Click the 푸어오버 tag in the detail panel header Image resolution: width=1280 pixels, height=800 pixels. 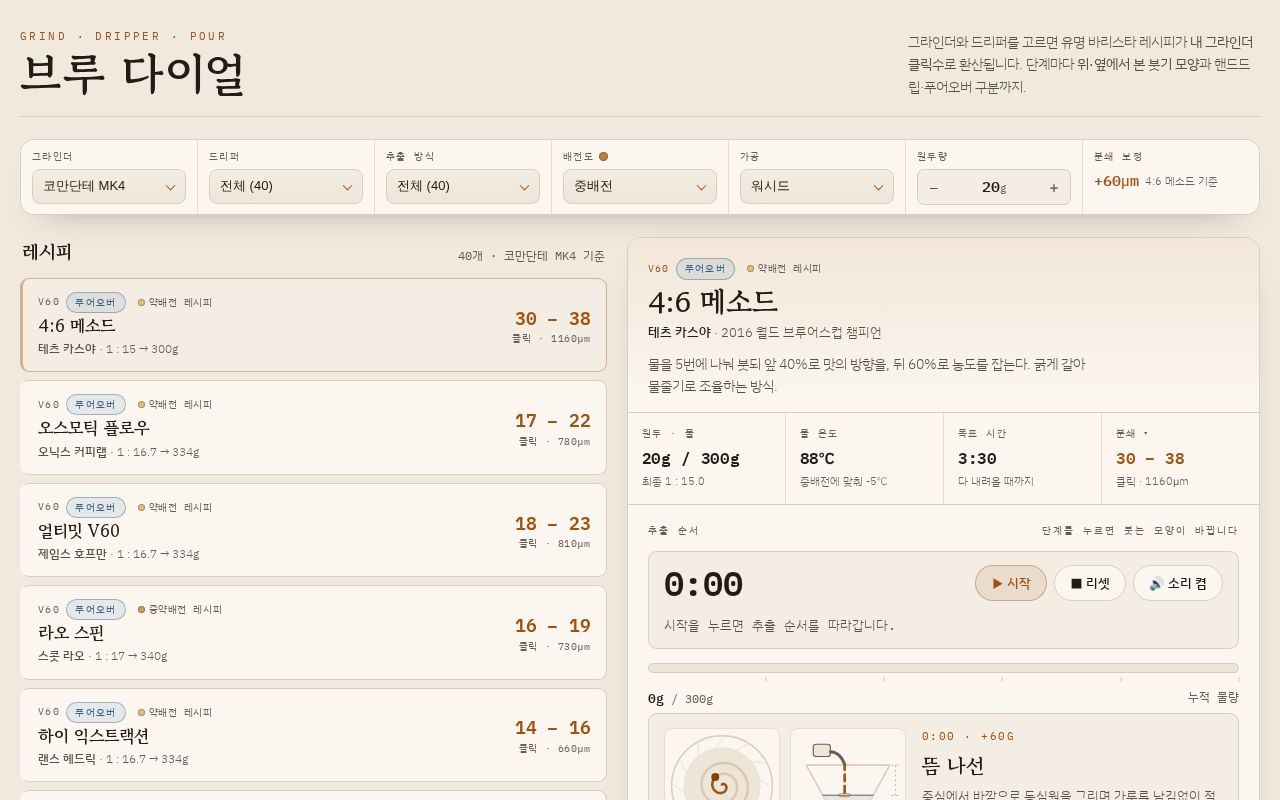point(705,268)
